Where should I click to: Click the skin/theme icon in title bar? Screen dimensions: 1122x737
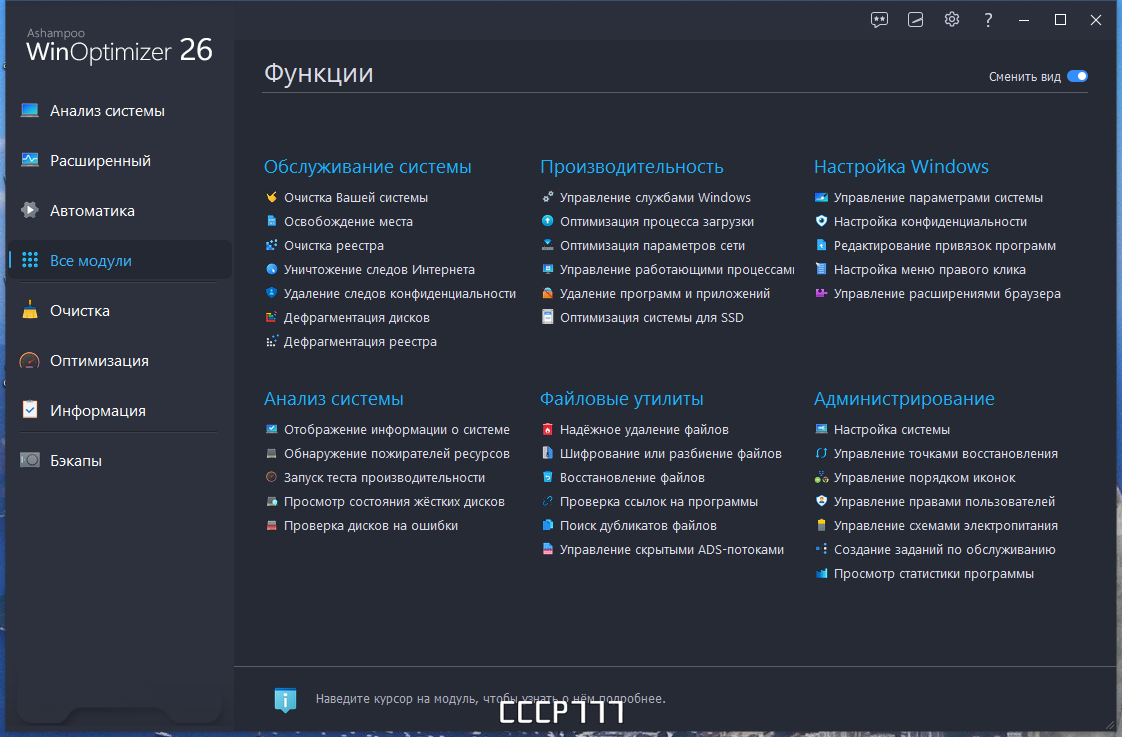pos(915,20)
